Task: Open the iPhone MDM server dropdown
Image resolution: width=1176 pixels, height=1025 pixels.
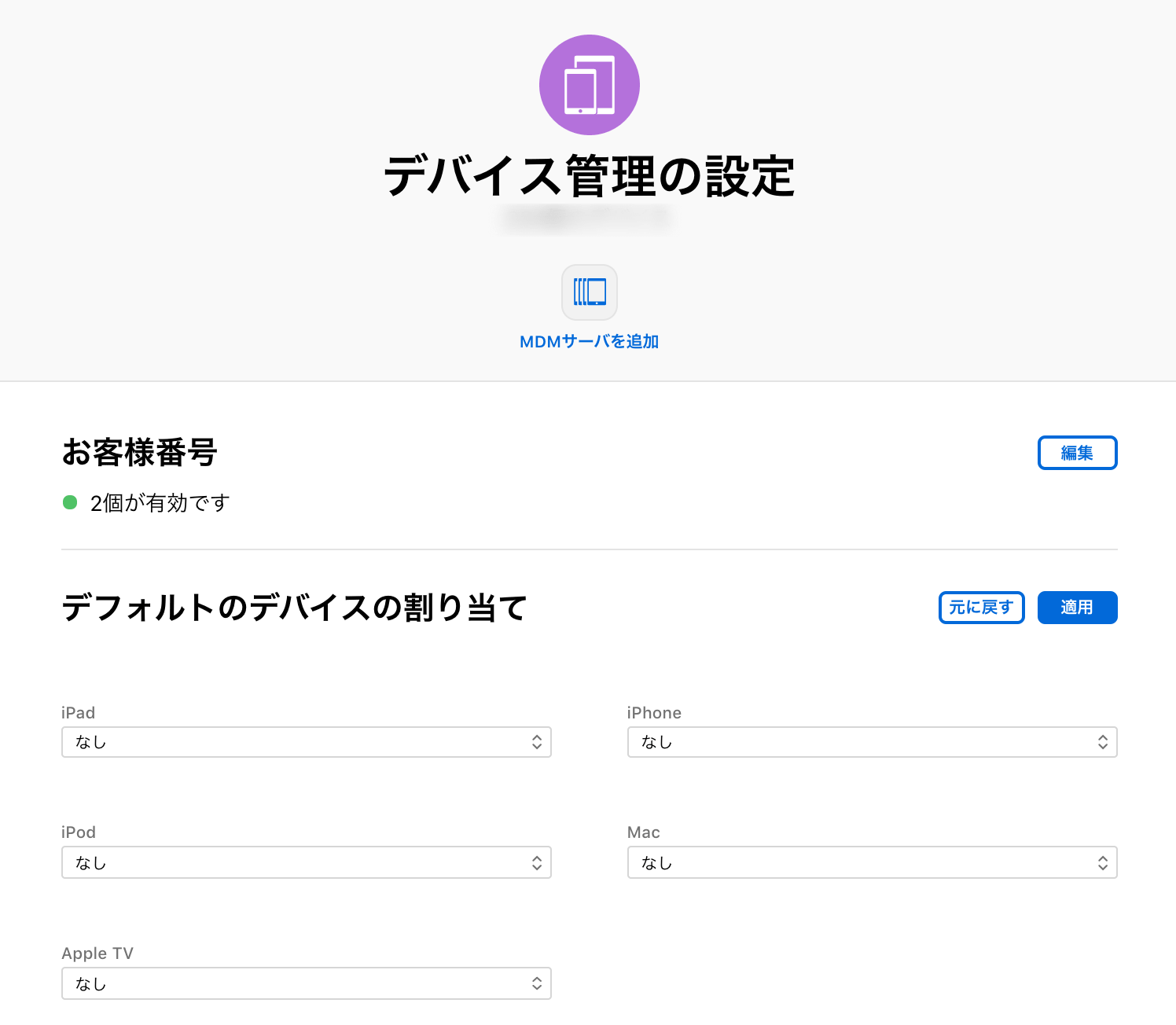Action: 873,742
